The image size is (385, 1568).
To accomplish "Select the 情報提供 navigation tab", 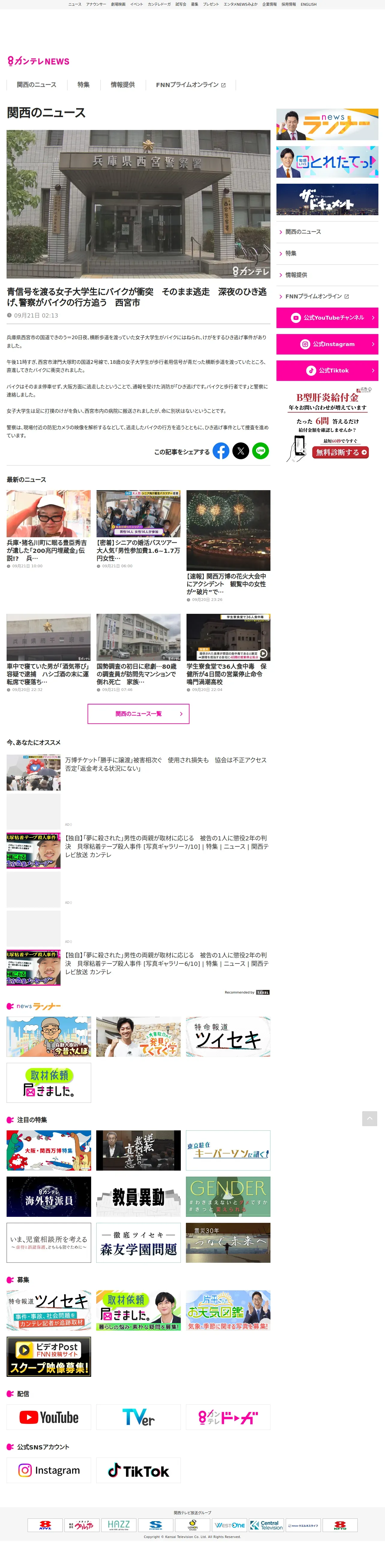I will [x=123, y=85].
